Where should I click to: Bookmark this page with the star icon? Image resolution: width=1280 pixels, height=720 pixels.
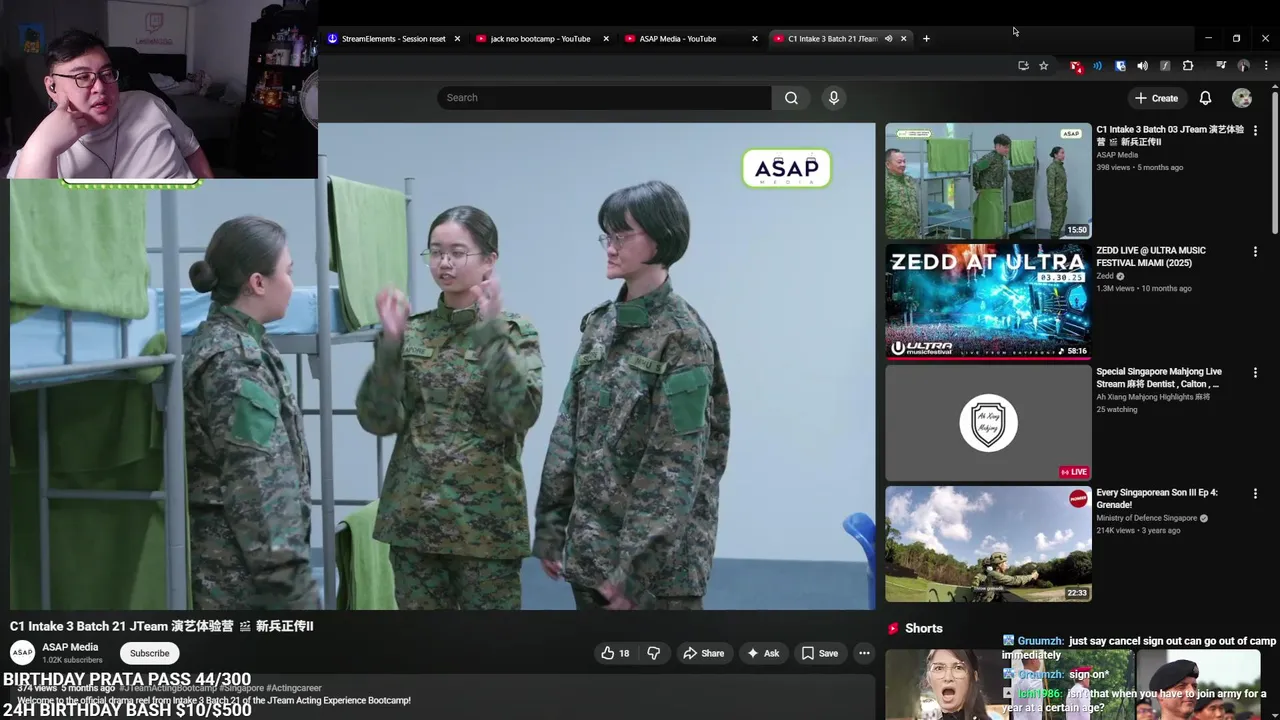click(x=1044, y=66)
